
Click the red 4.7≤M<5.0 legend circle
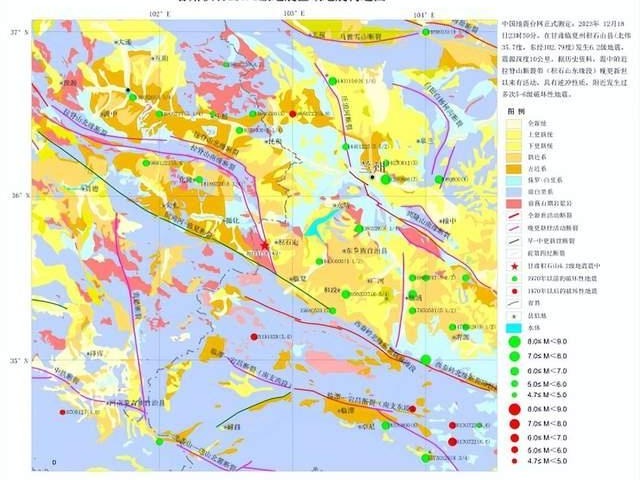pyautogui.click(x=512, y=463)
